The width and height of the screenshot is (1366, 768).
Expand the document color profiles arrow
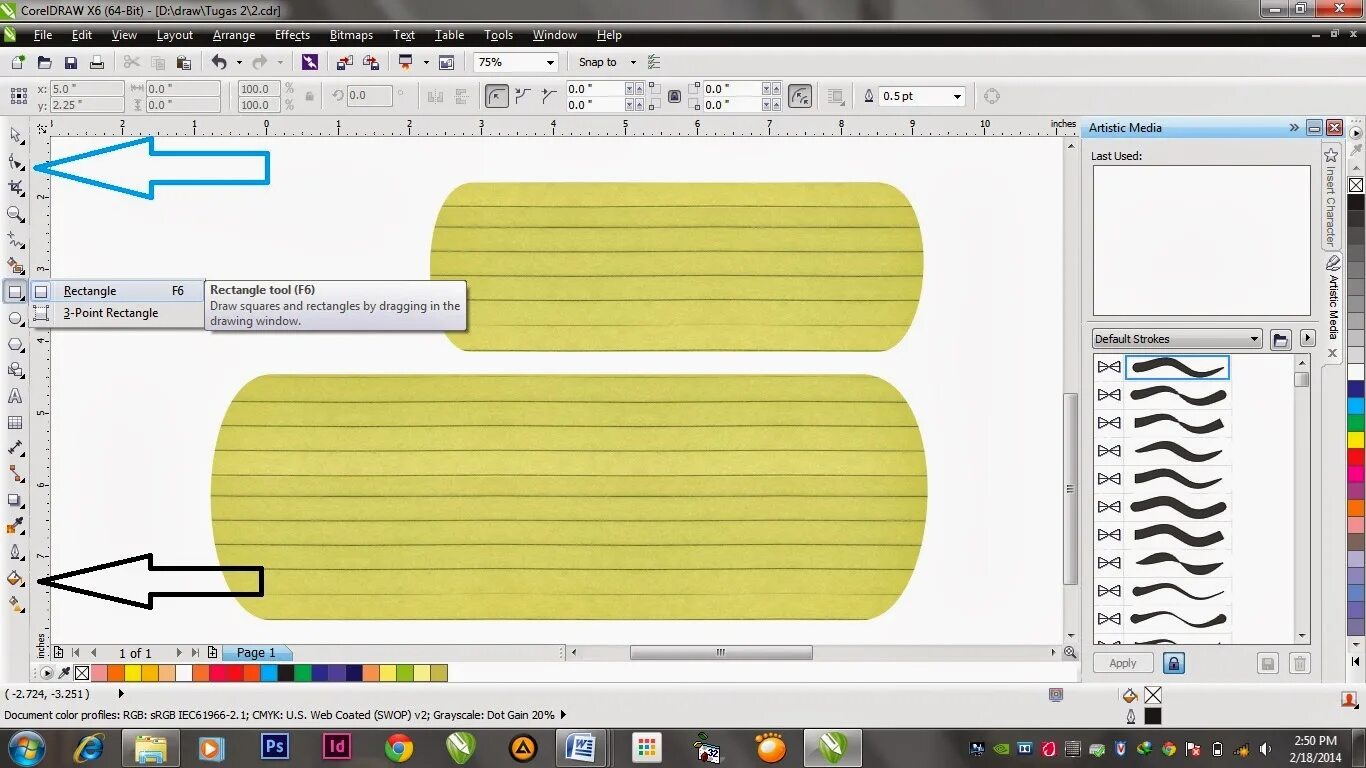pyautogui.click(x=563, y=715)
